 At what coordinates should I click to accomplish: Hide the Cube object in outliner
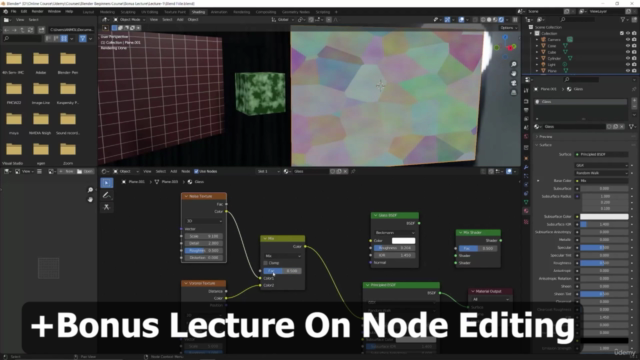tap(628, 52)
